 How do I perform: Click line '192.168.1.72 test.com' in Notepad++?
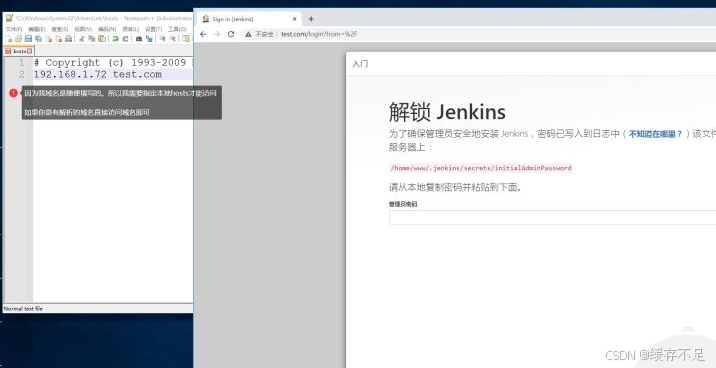click(98, 74)
